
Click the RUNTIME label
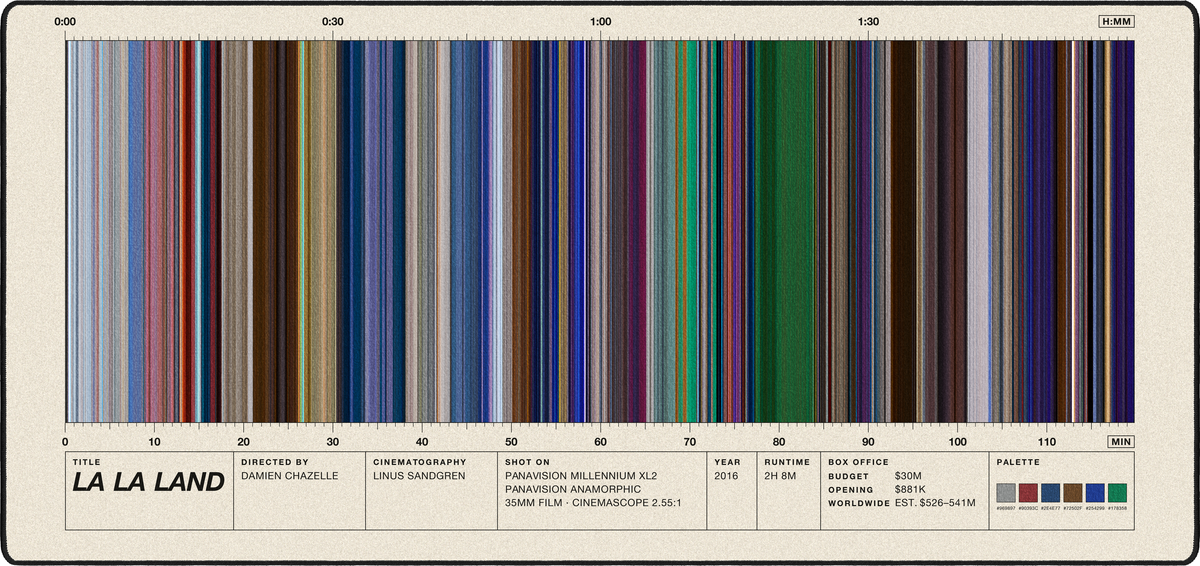[786, 462]
